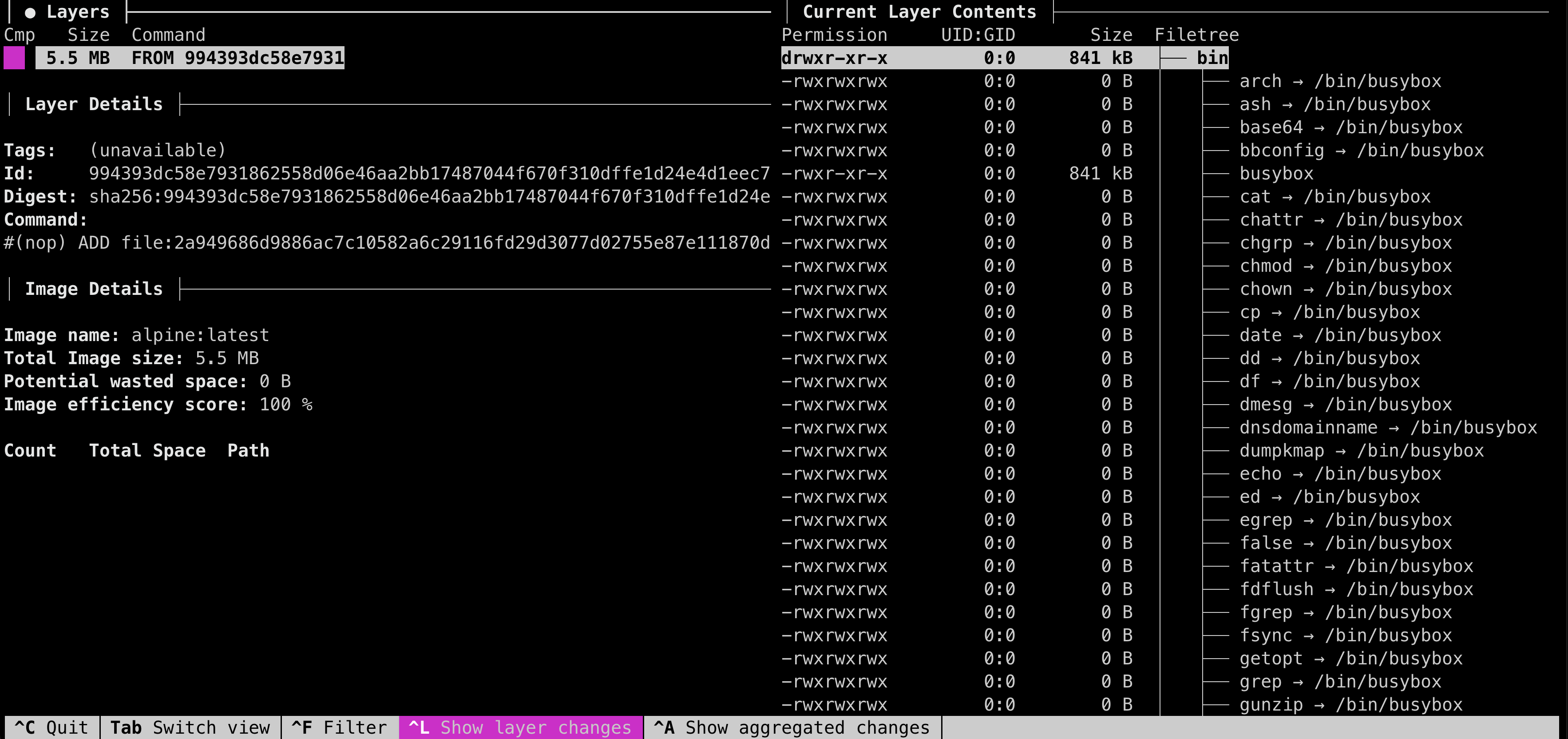
Task: Select the chown → /bin/busybox entry
Action: pyautogui.click(x=1346, y=289)
